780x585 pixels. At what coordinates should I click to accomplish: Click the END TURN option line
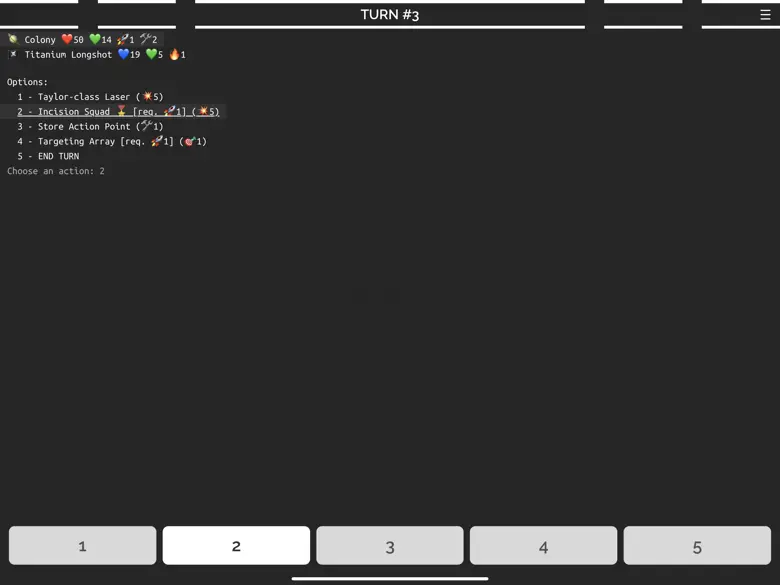(x=48, y=156)
